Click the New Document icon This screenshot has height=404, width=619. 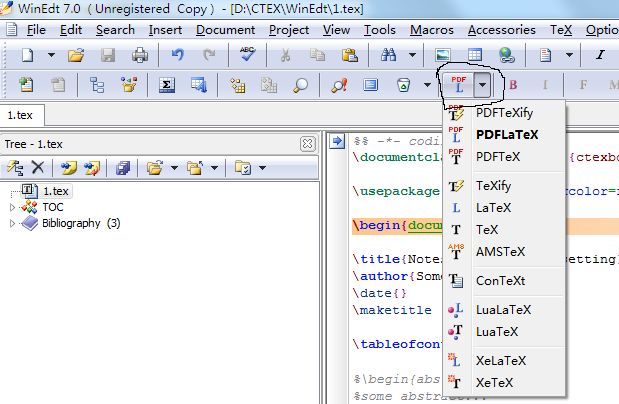pos(27,55)
